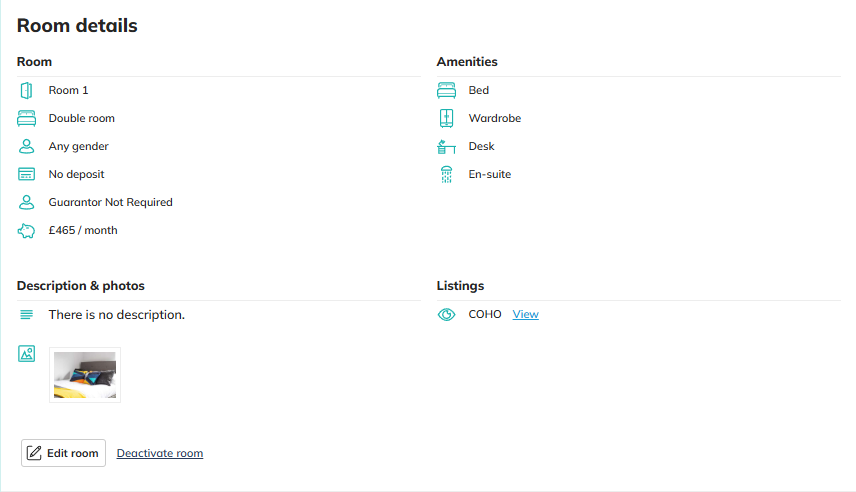This screenshot has height=492, width=856.
Task: Click the card icon next to No deposit
Action: pyautogui.click(x=26, y=174)
